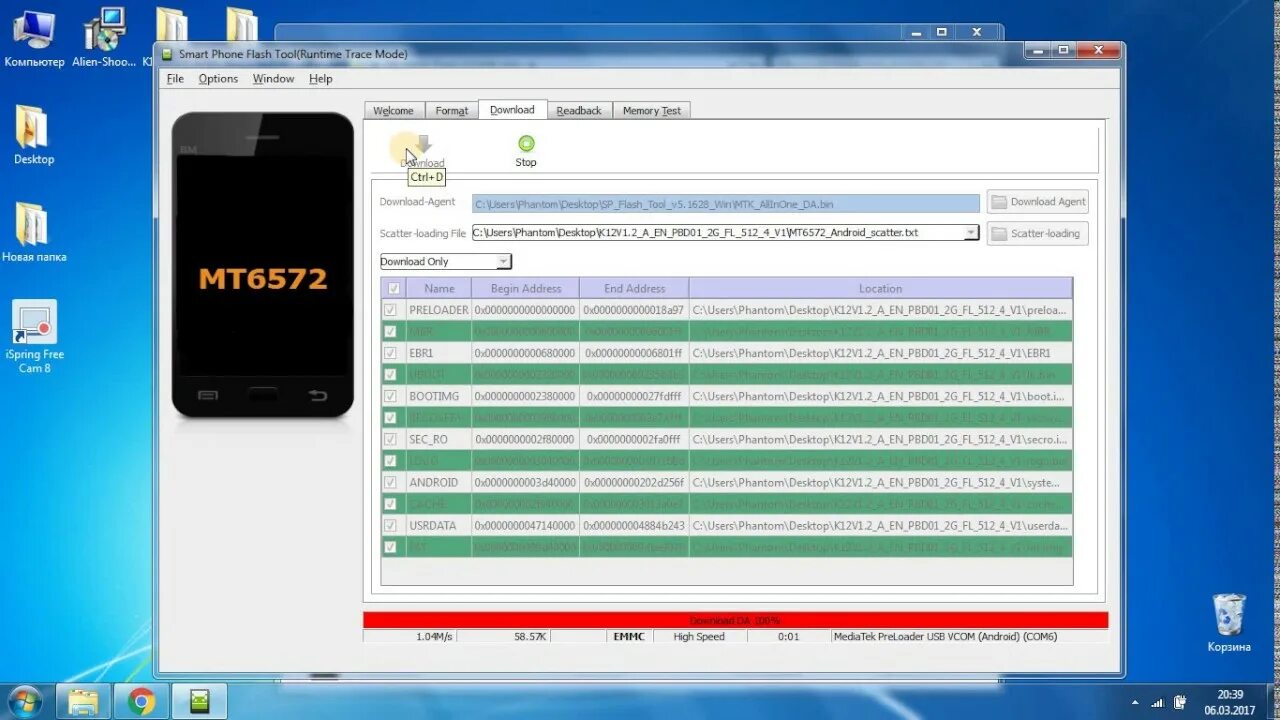Click the Name column header
Screen dimensions: 1280x720
click(x=439, y=288)
